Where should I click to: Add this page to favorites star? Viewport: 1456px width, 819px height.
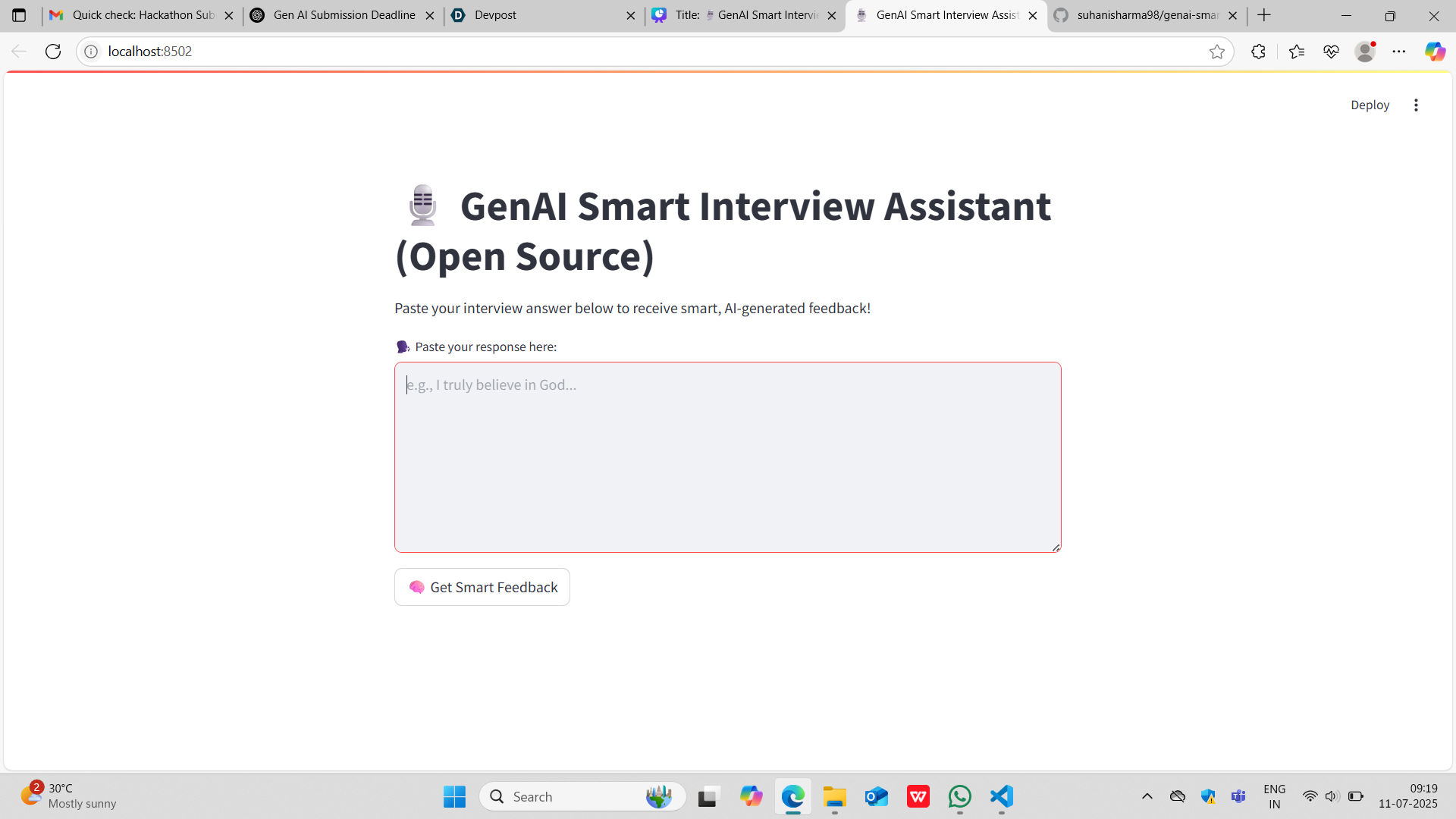click(1217, 52)
